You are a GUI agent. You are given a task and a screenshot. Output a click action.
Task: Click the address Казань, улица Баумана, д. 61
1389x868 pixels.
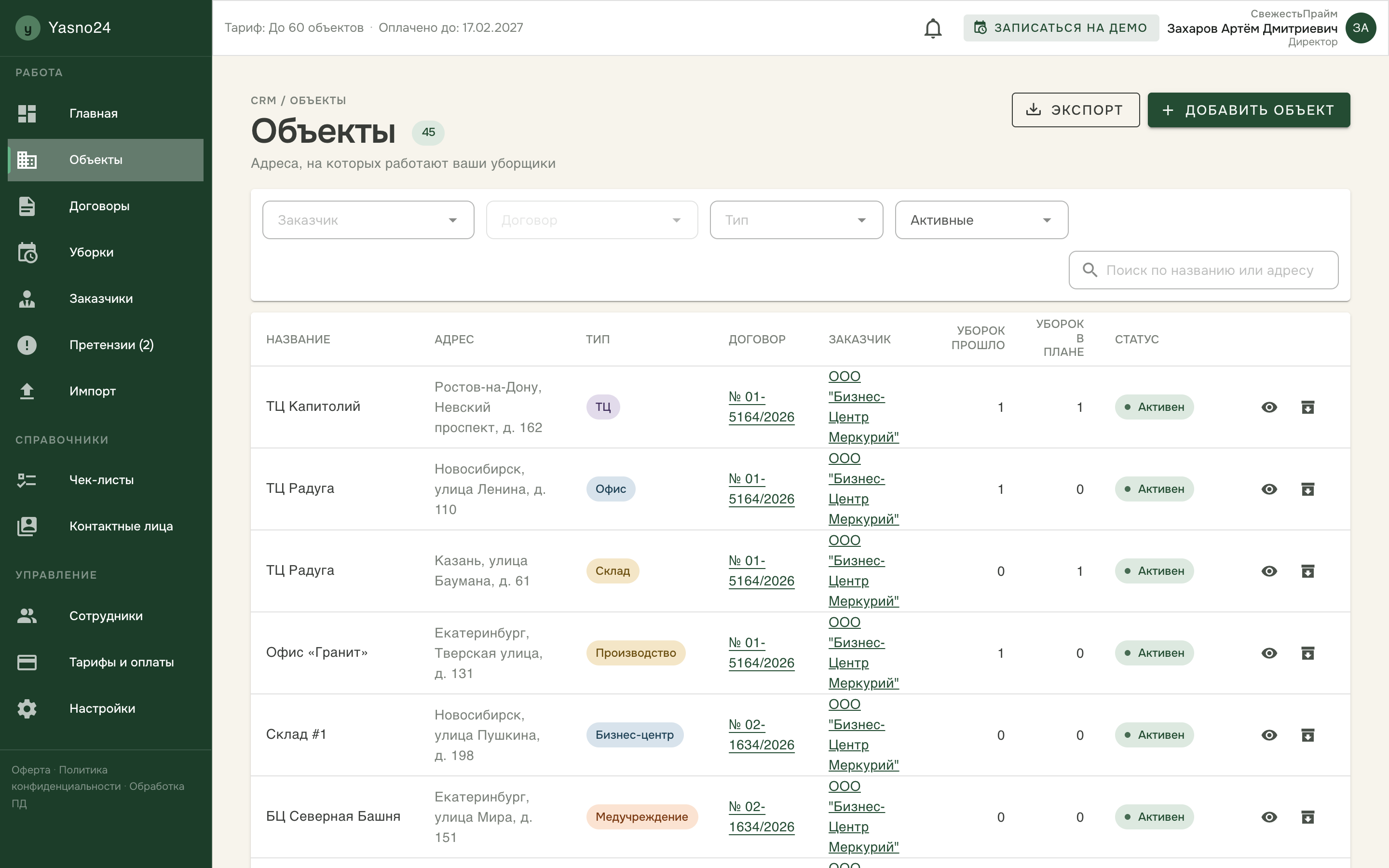[x=481, y=571]
